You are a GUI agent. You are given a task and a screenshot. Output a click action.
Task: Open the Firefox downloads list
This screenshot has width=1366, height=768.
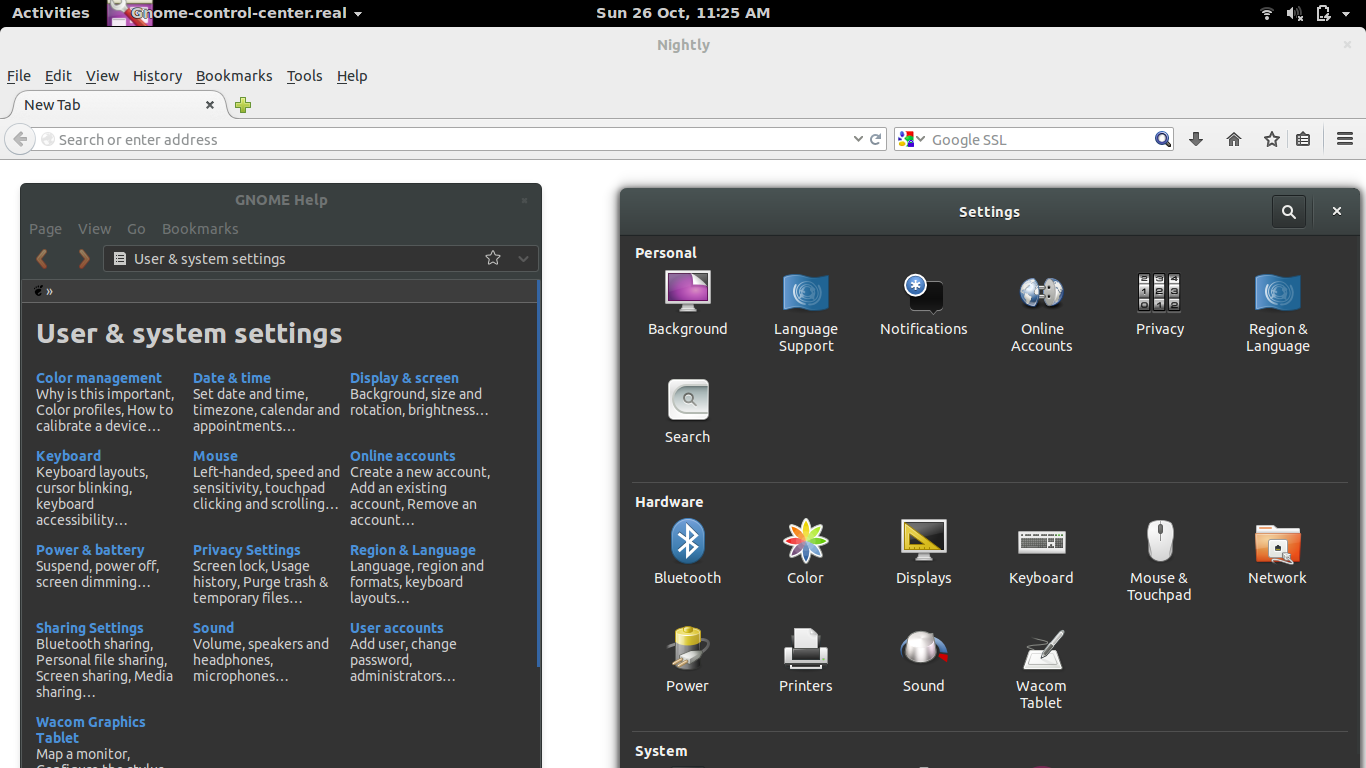tap(1196, 139)
